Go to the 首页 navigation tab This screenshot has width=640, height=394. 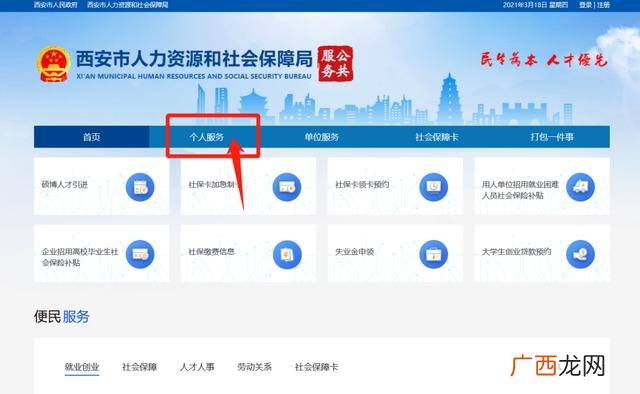pyautogui.click(x=91, y=137)
